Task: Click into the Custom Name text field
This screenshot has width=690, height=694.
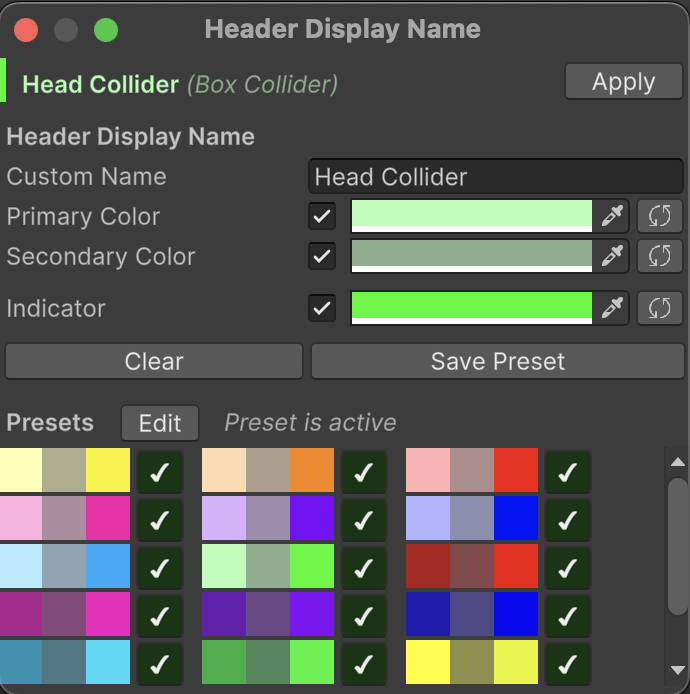Action: click(495, 177)
